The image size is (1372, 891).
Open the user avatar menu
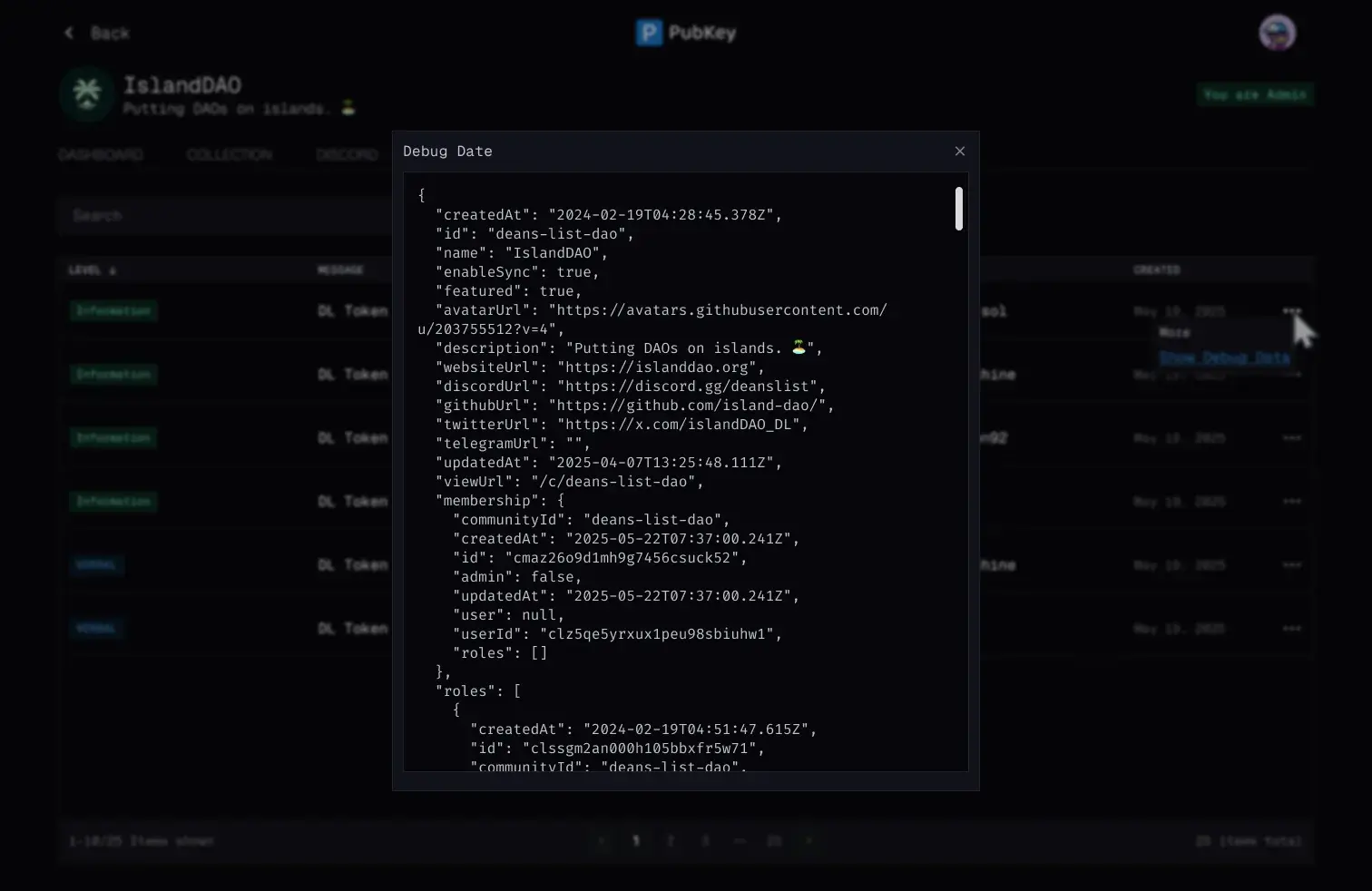pyautogui.click(x=1277, y=33)
